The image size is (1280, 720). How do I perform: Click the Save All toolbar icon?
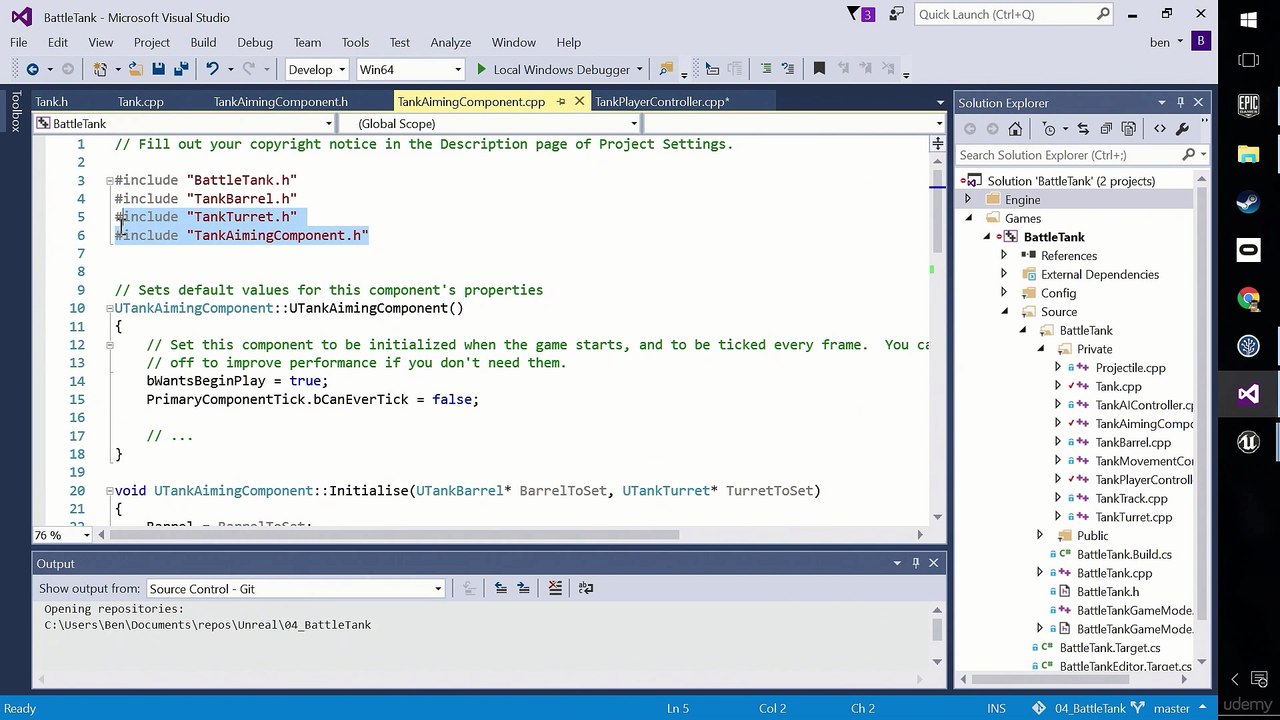181,69
